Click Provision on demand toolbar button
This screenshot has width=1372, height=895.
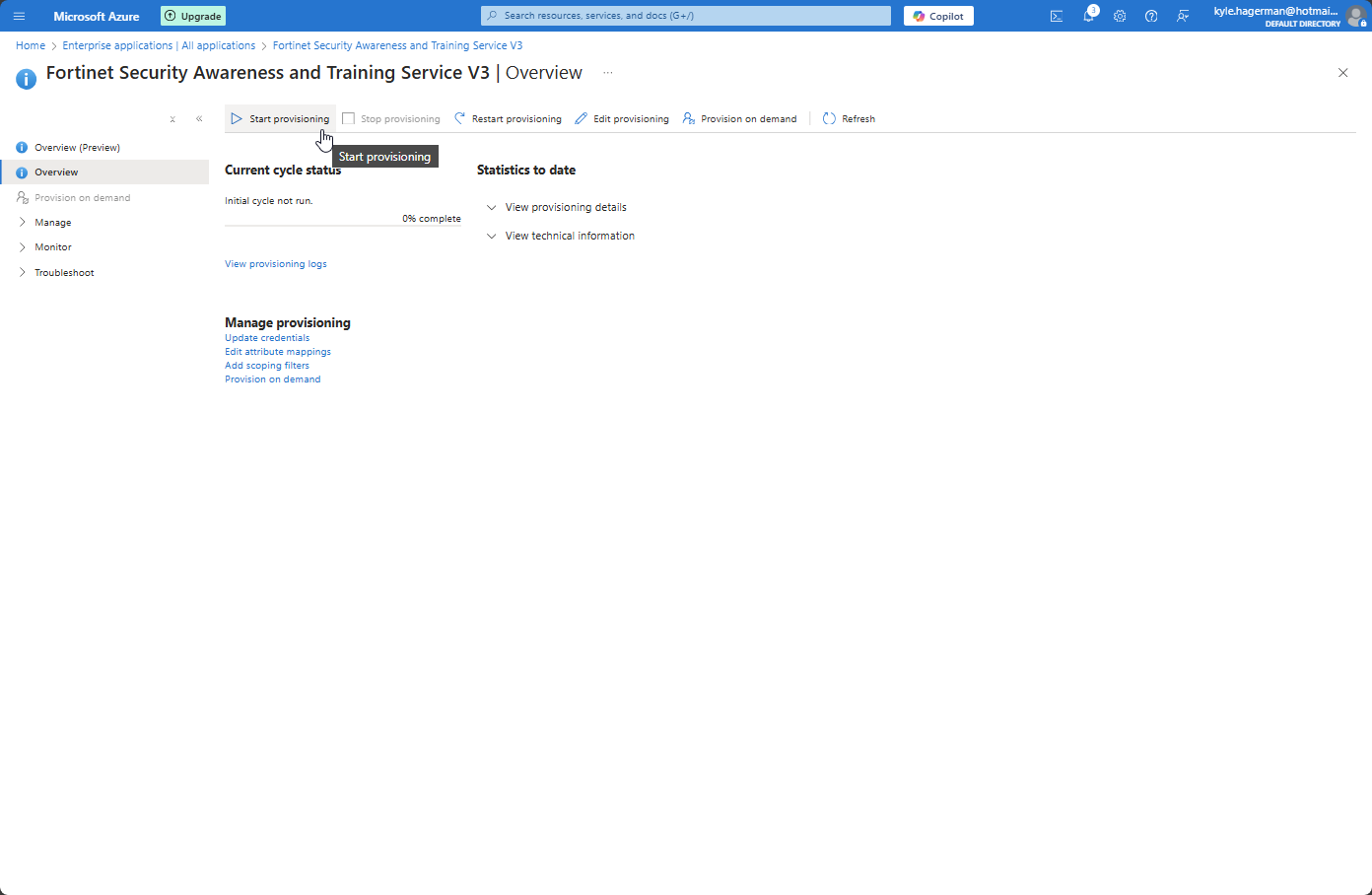click(739, 118)
